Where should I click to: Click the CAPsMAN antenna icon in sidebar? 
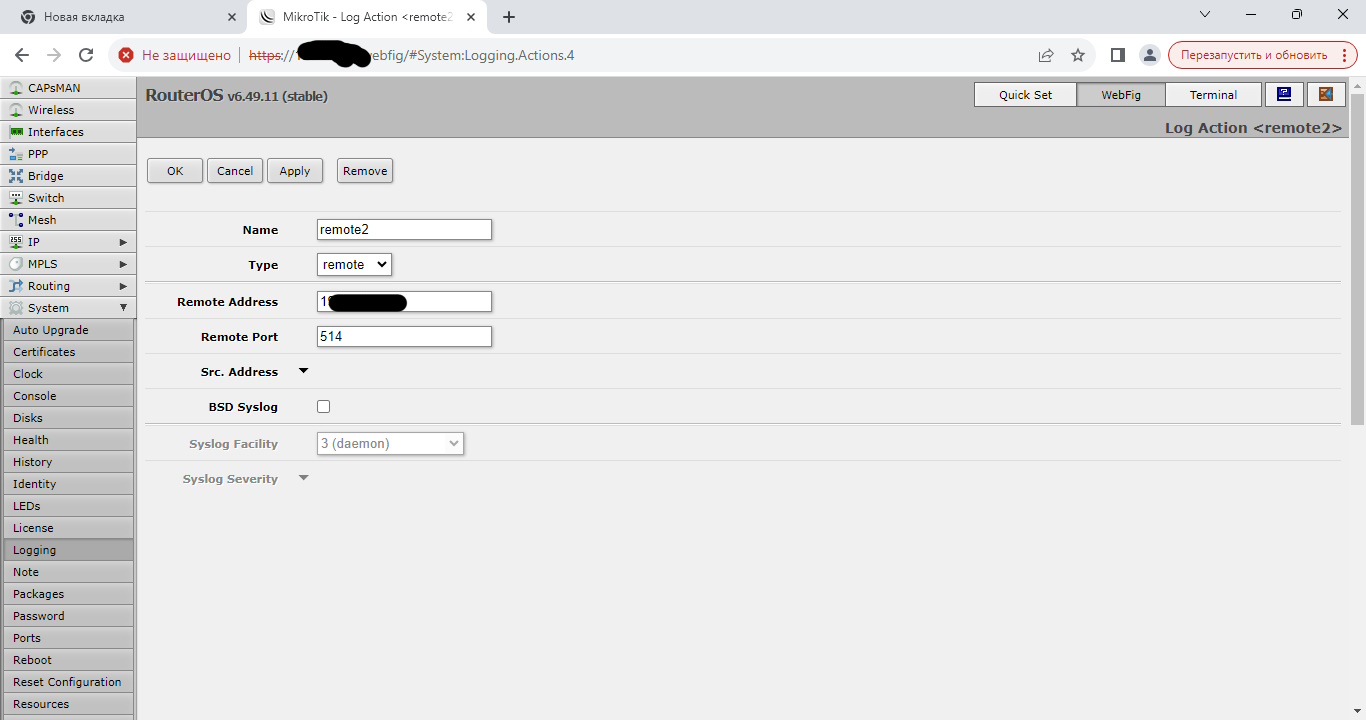16,88
